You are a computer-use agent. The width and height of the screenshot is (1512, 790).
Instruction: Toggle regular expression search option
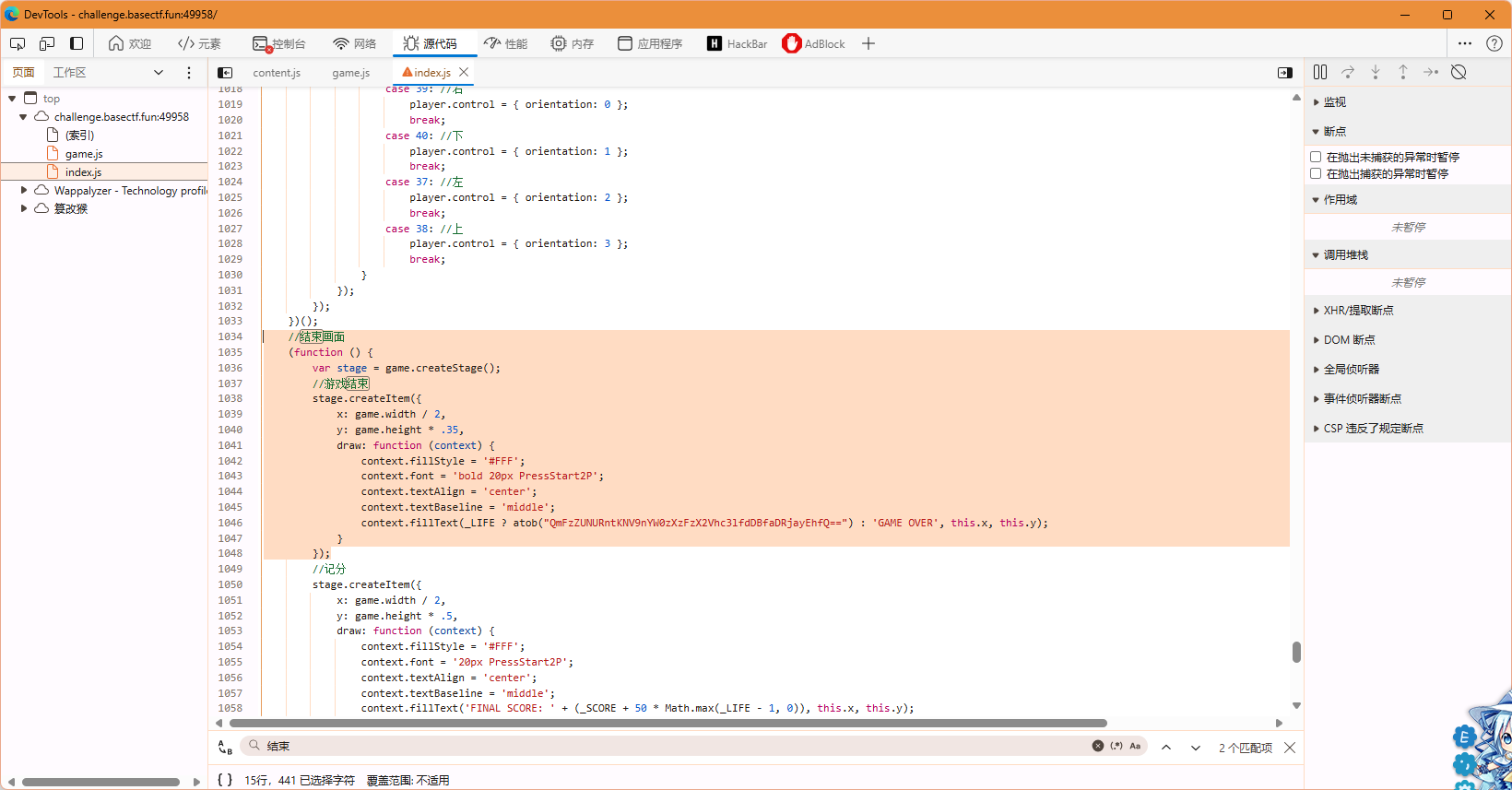tap(1116, 746)
